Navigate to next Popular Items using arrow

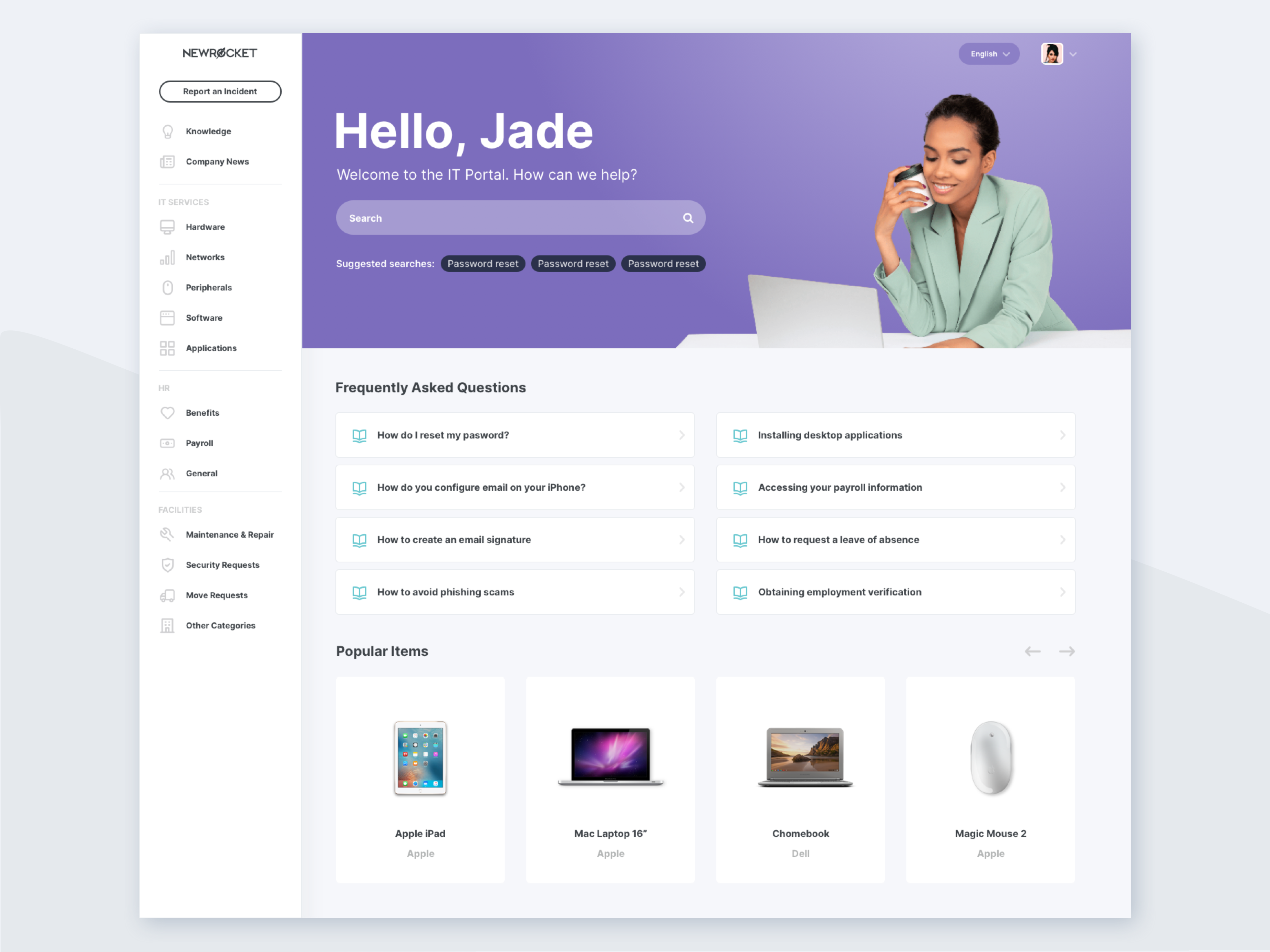tap(1067, 651)
